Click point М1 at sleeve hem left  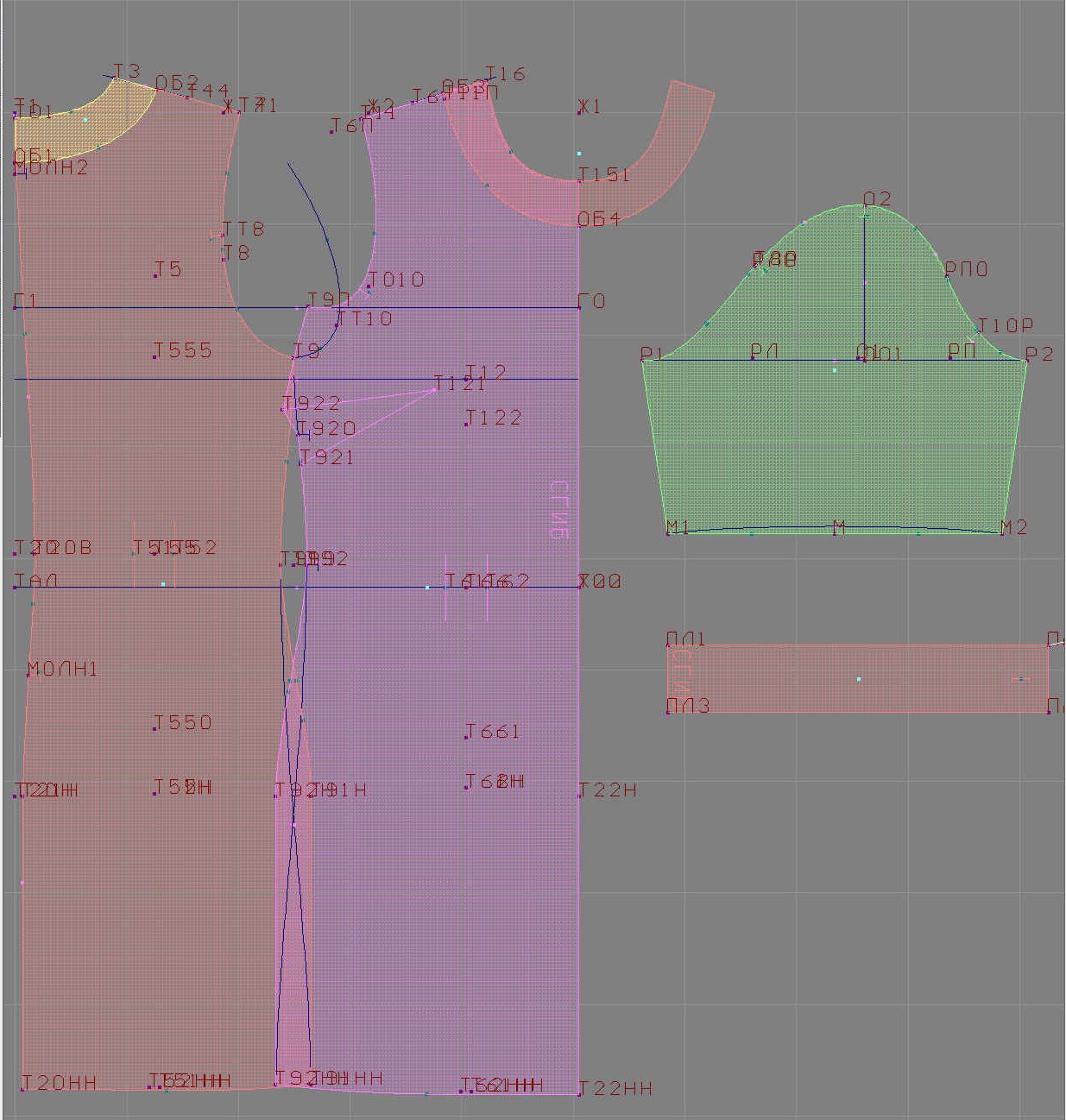tap(668, 532)
